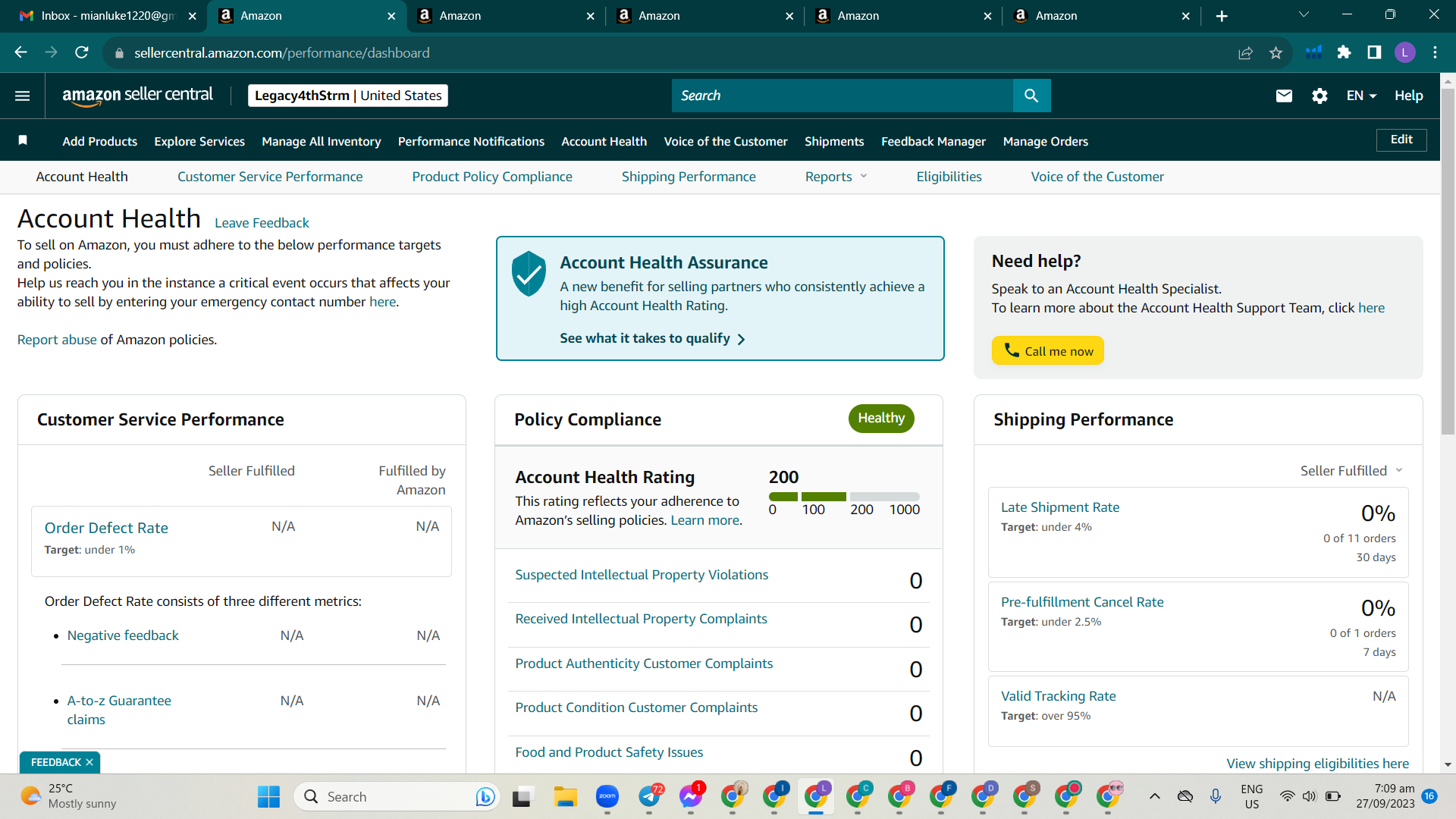Close the FEEDBACK tab with X
1456x819 pixels.
point(89,762)
